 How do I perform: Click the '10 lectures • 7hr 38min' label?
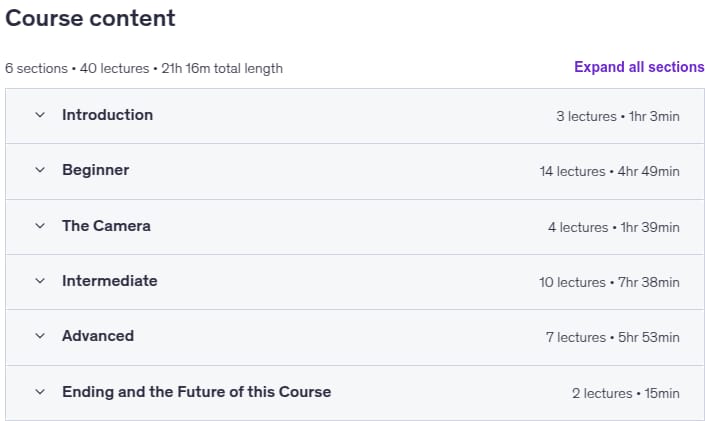tap(609, 282)
